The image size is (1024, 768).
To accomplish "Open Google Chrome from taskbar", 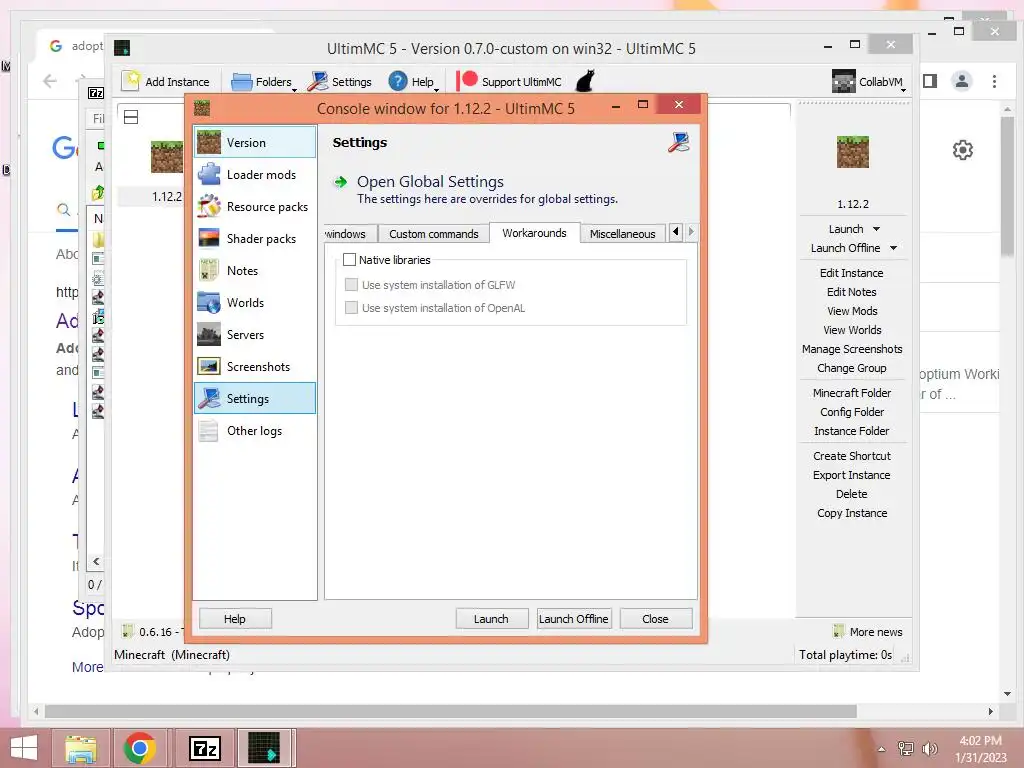I will 139,748.
